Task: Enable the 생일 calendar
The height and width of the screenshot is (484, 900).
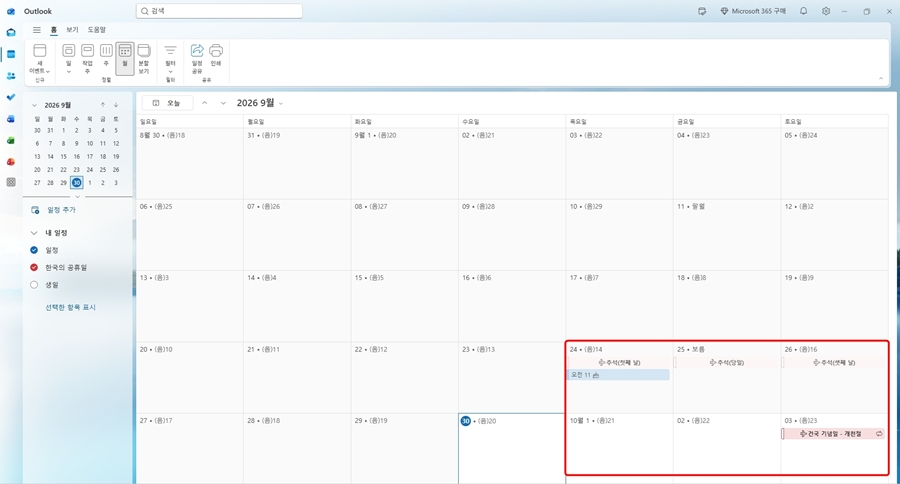Action: tap(34, 284)
